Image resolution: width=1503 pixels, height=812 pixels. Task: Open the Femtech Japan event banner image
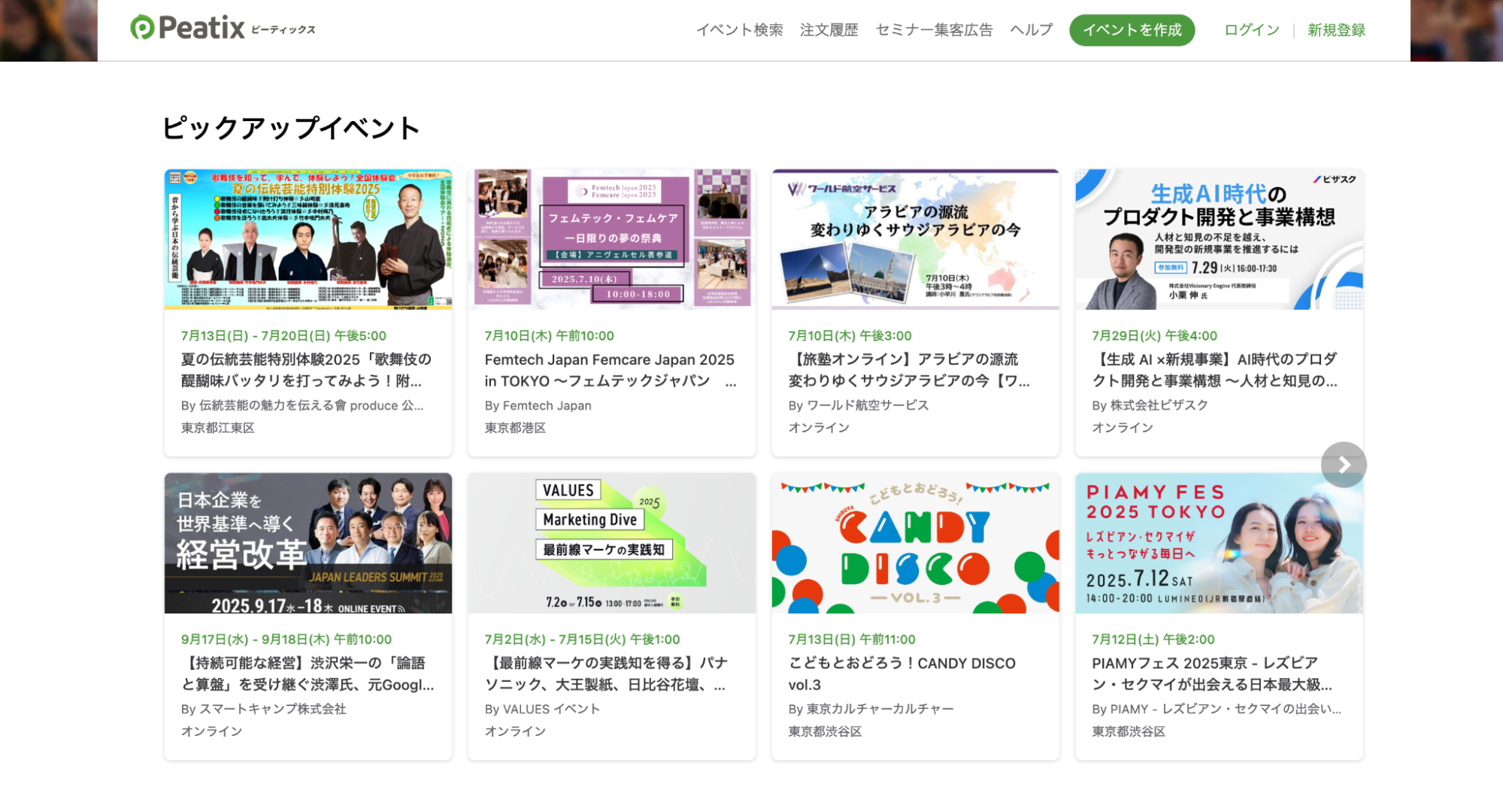click(x=611, y=239)
